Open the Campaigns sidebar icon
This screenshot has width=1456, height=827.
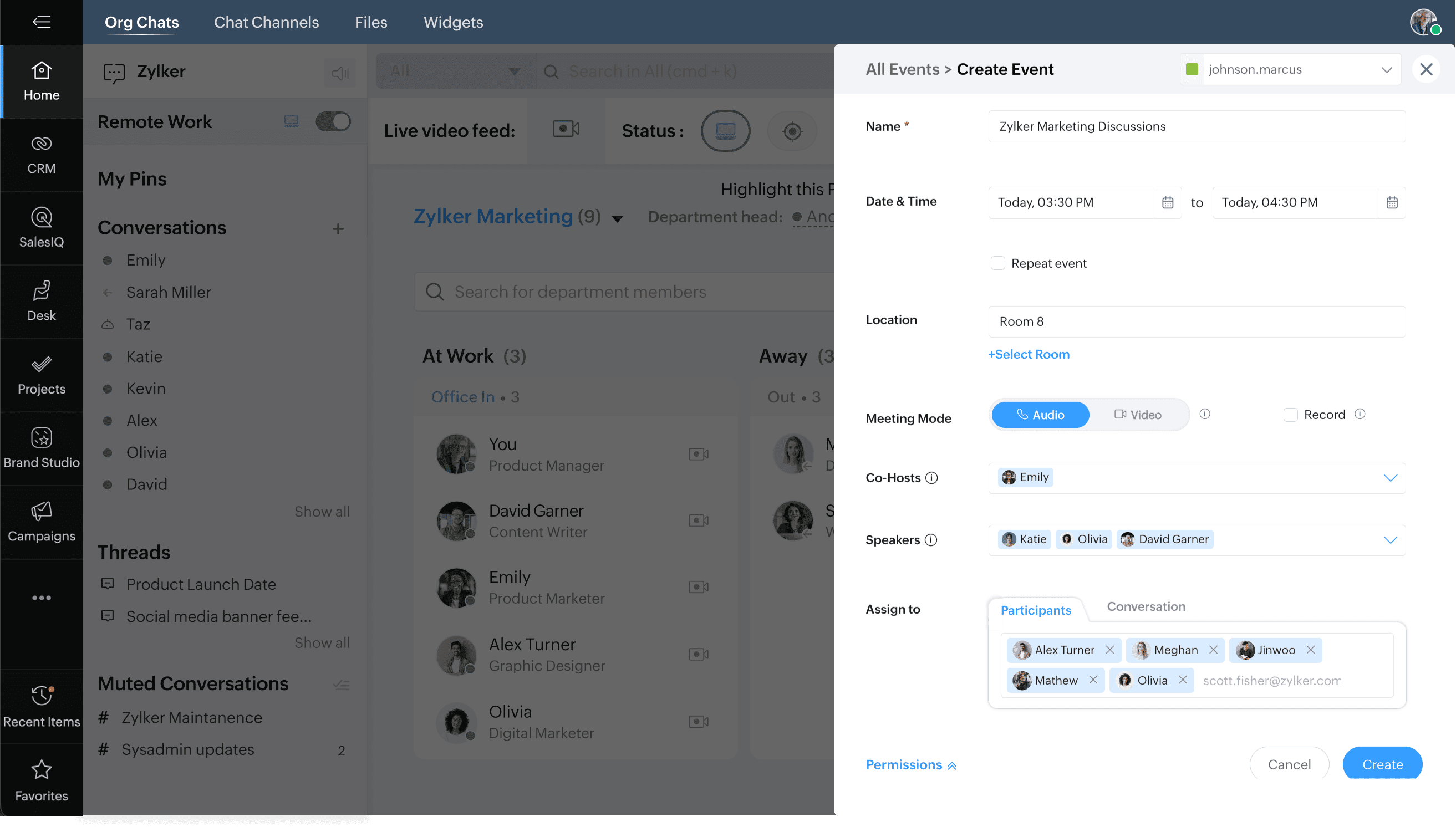42,522
